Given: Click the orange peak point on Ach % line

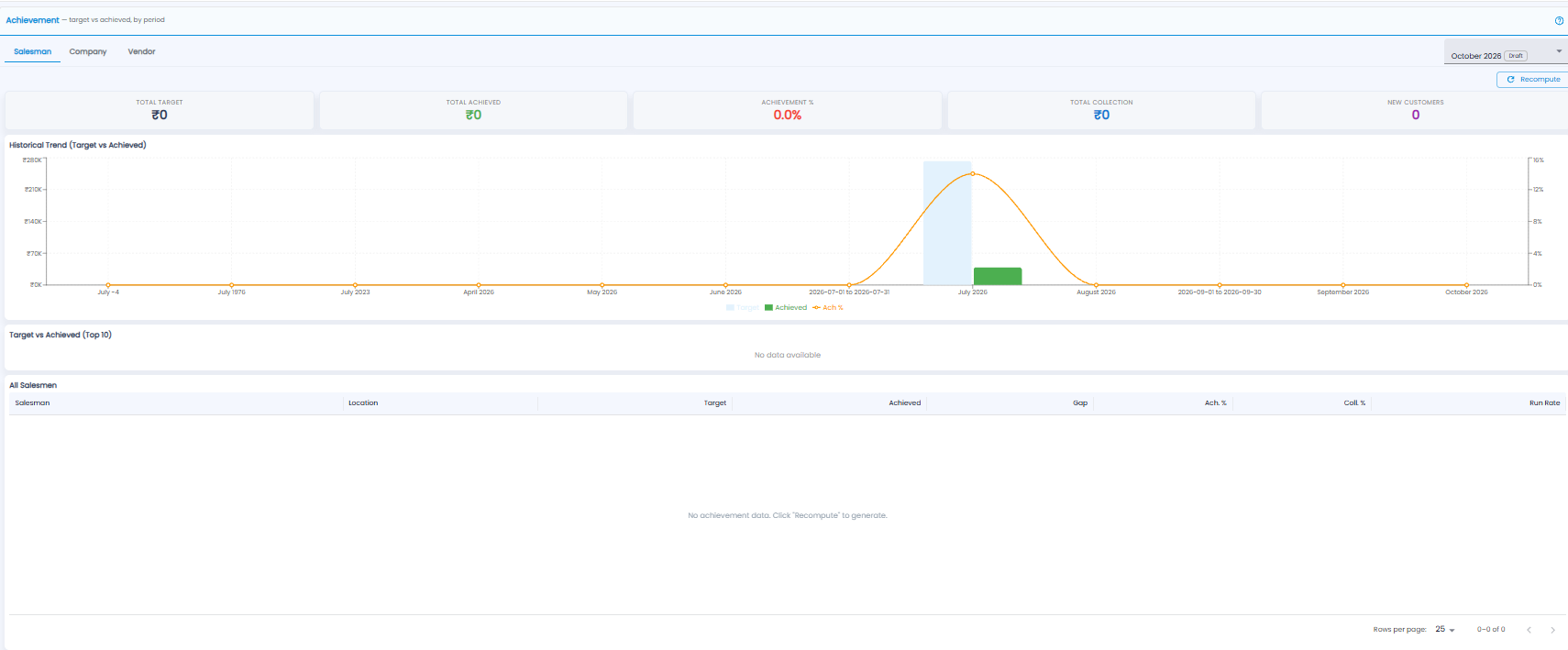Looking at the screenshot, I should pos(973,173).
